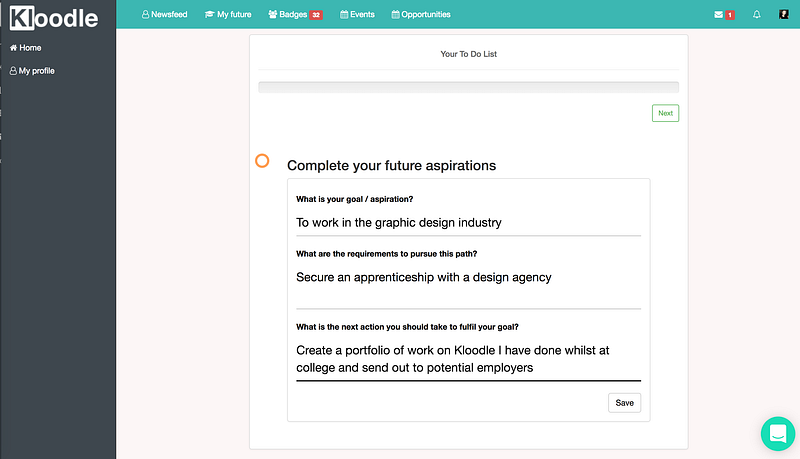Screen dimensions: 800x459
Task: Click the To Do List progress bar
Action: (468, 87)
